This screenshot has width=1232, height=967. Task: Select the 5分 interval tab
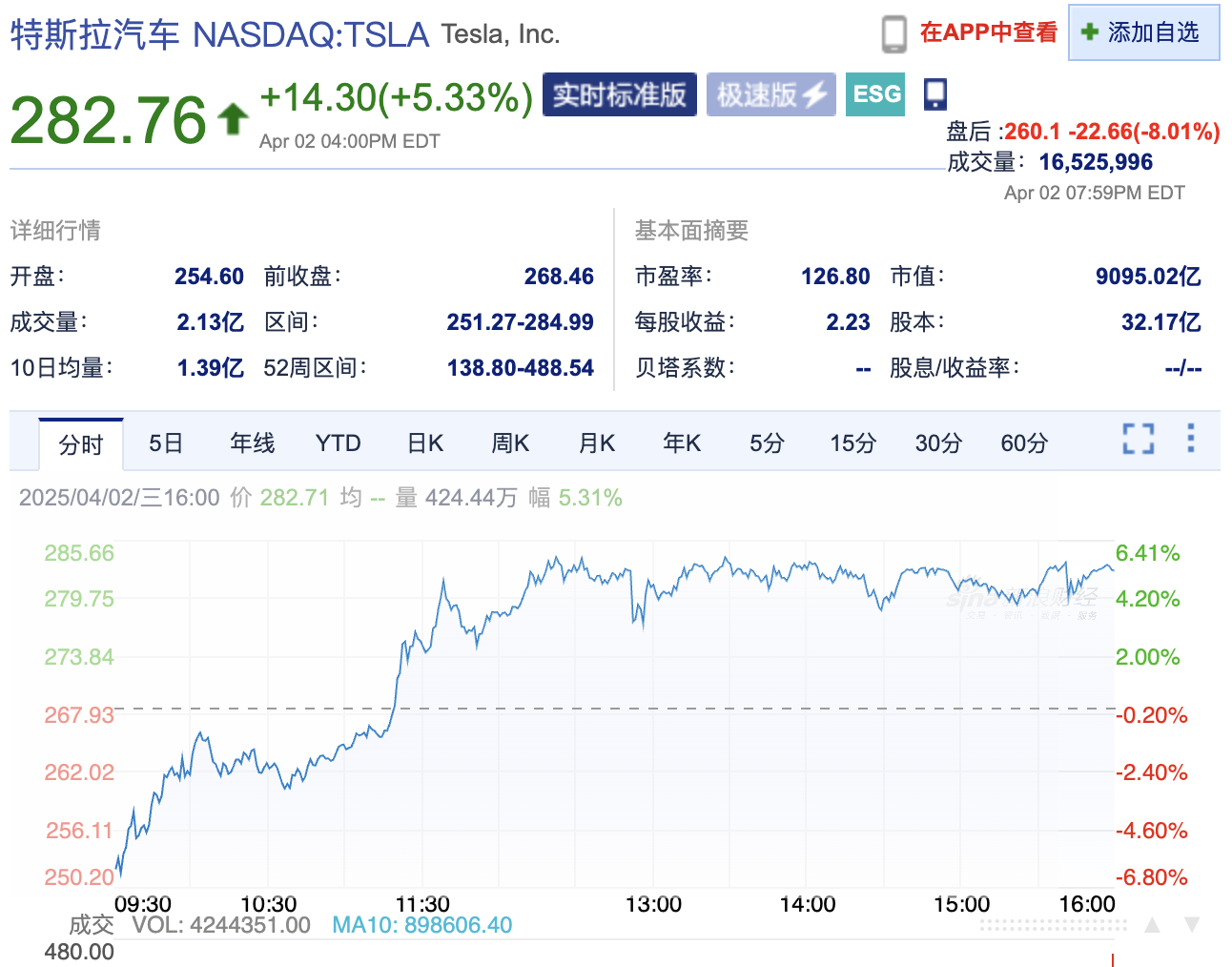[x=767, y=443]
